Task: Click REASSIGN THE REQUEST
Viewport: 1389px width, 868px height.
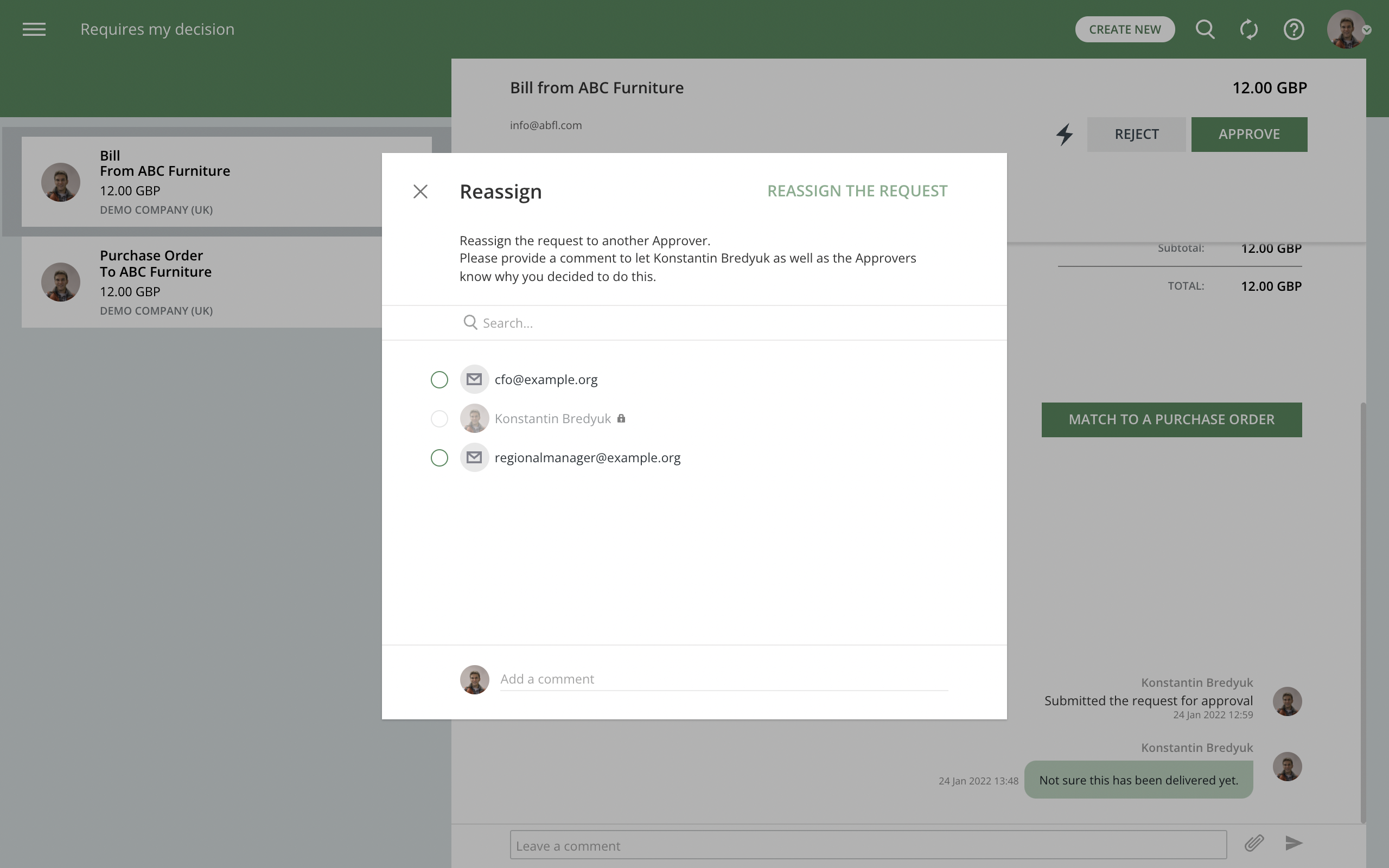Action: [x=857, y=190]
